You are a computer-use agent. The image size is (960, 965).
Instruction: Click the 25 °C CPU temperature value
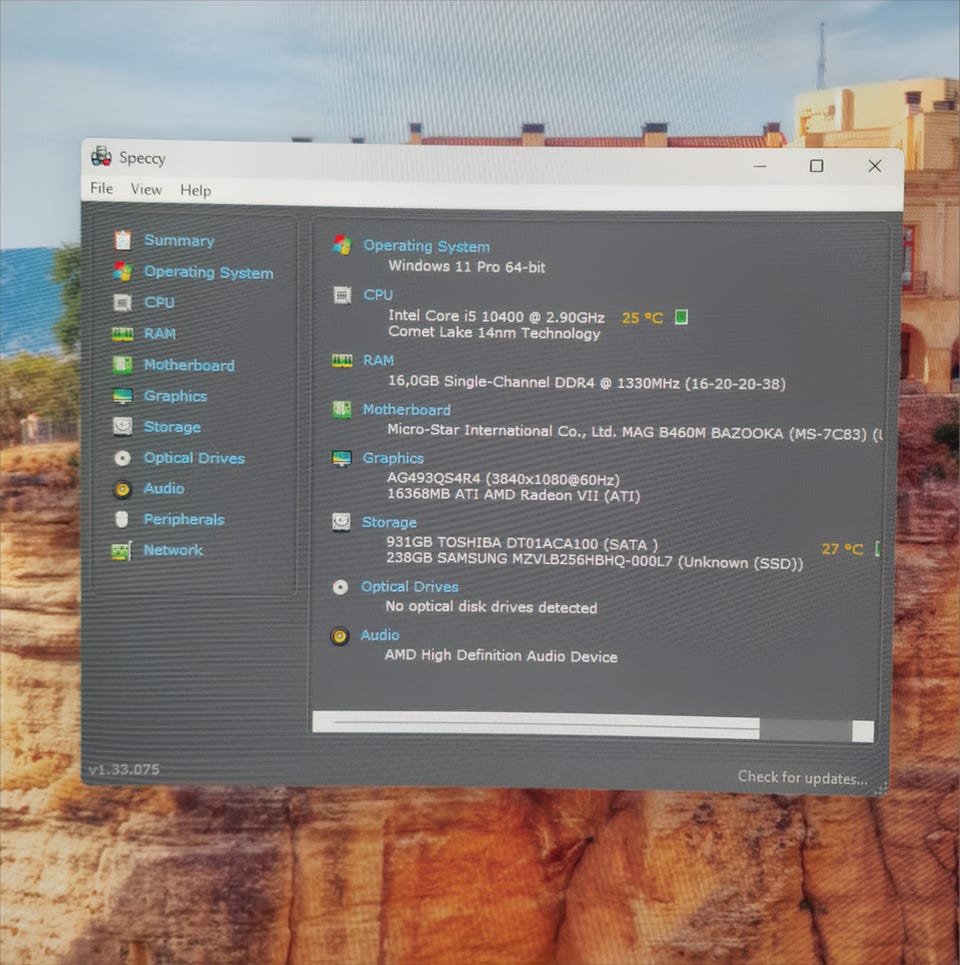pos(642,318)
